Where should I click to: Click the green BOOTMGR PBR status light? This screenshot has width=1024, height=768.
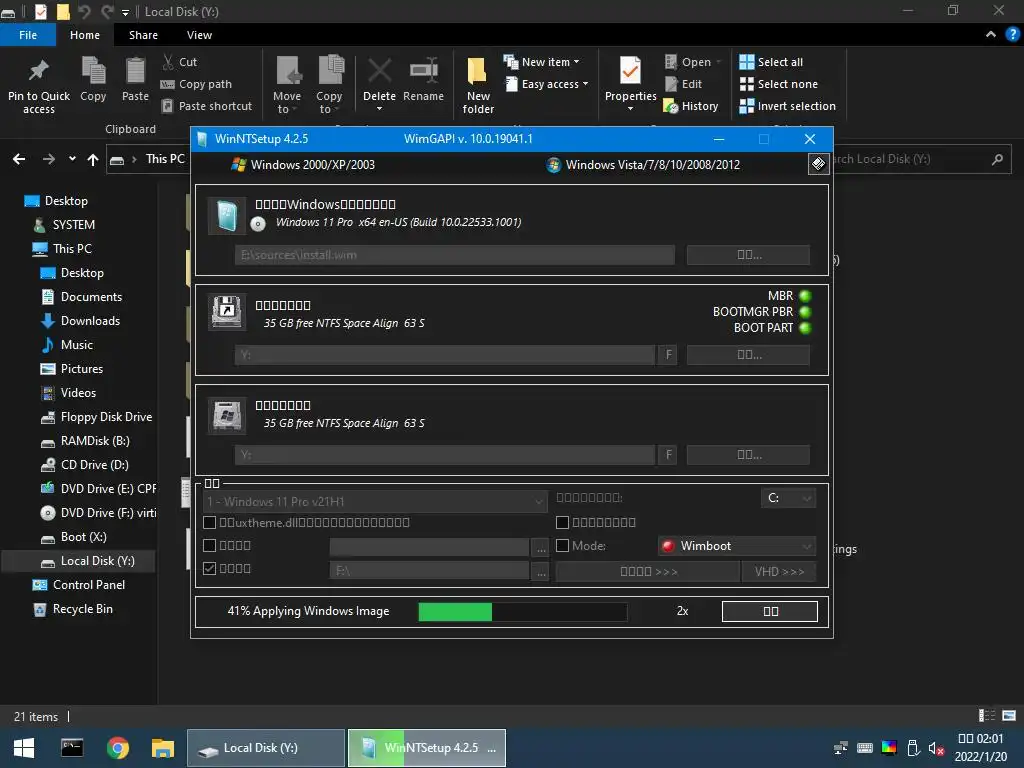point(805,312)
